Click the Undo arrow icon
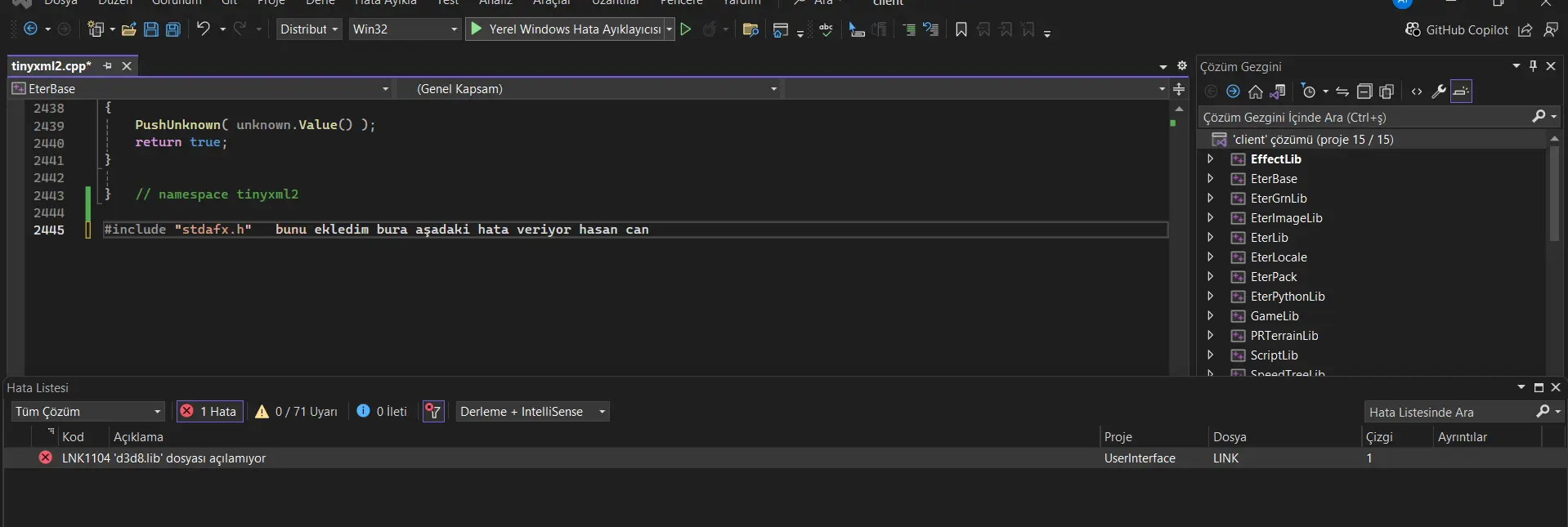1568x527 pixels. [x=203, y=29]
